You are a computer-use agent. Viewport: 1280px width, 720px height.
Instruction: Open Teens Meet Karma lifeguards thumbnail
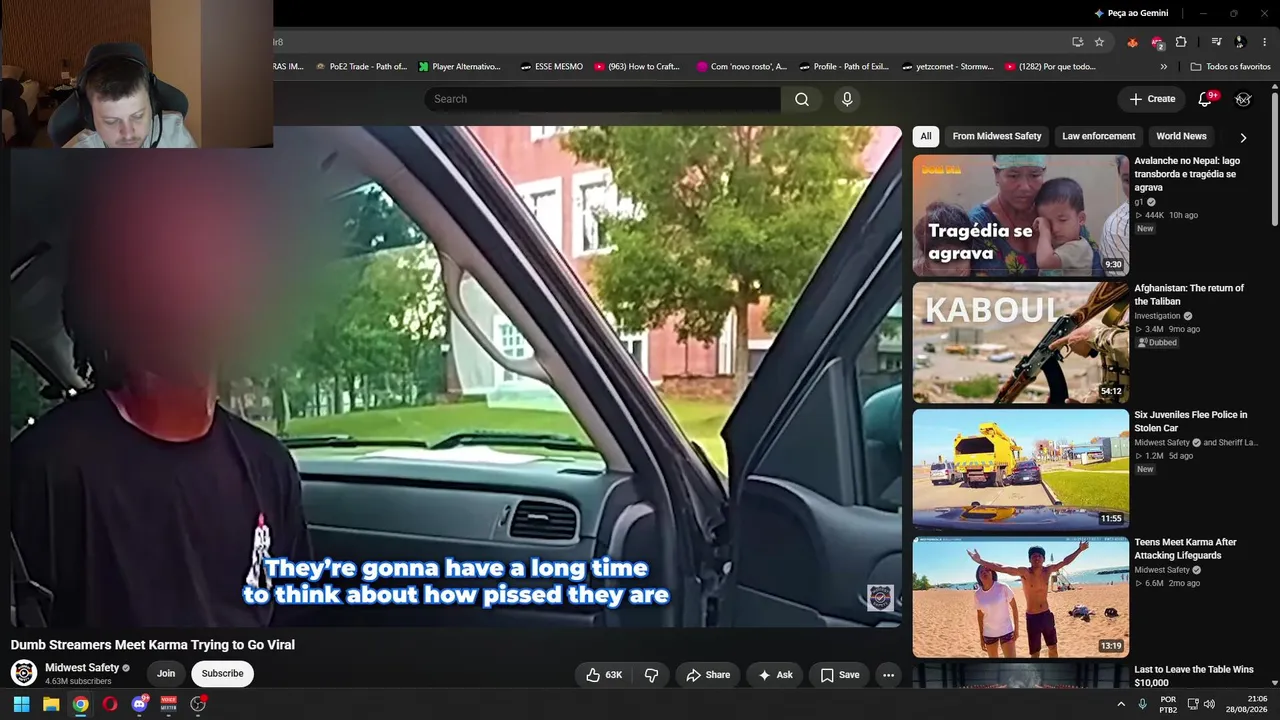(1020, 597)
